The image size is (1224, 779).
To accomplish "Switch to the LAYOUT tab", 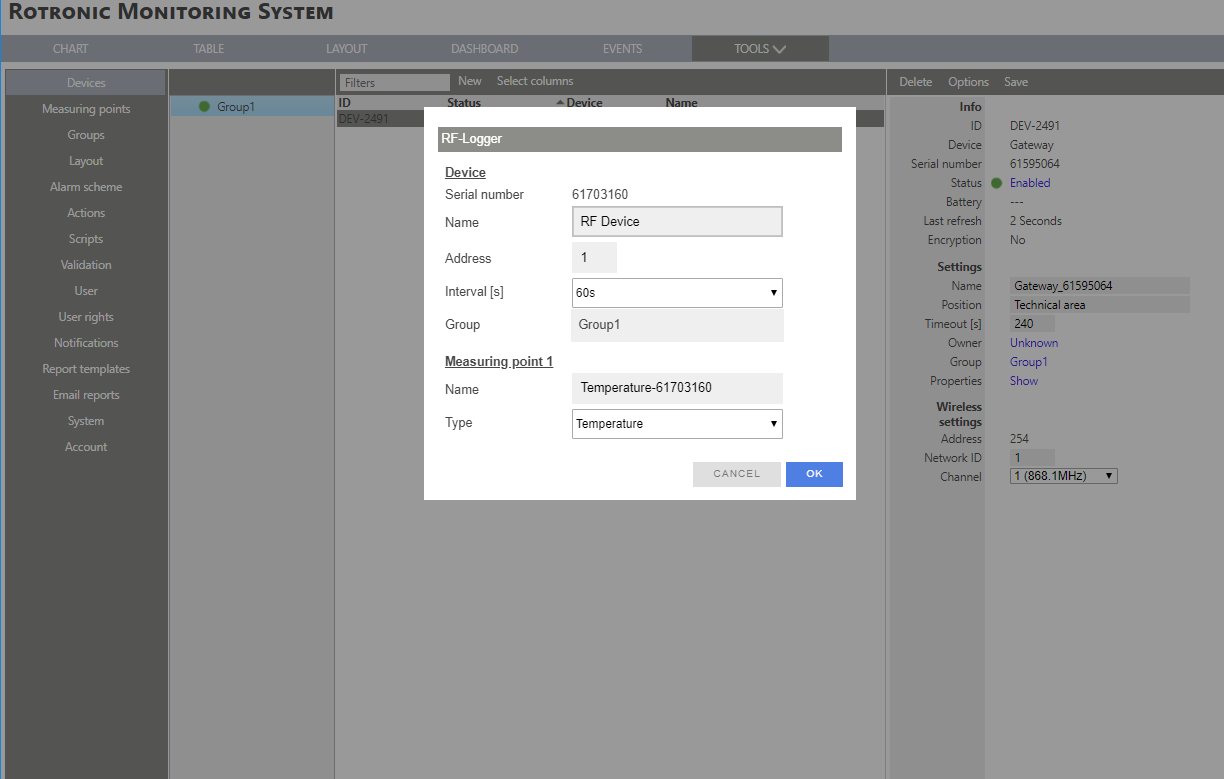I will (x=346, y=49).
